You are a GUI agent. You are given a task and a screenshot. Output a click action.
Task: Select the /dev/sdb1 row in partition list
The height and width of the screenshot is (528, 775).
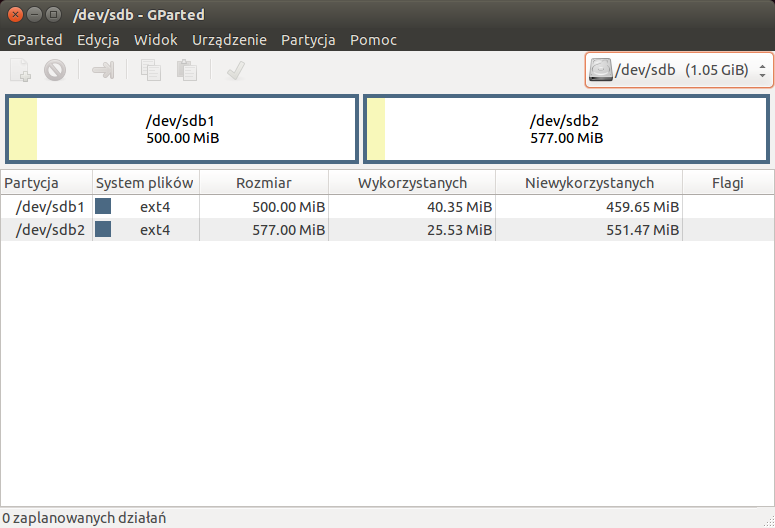click(x=388, y=207)
